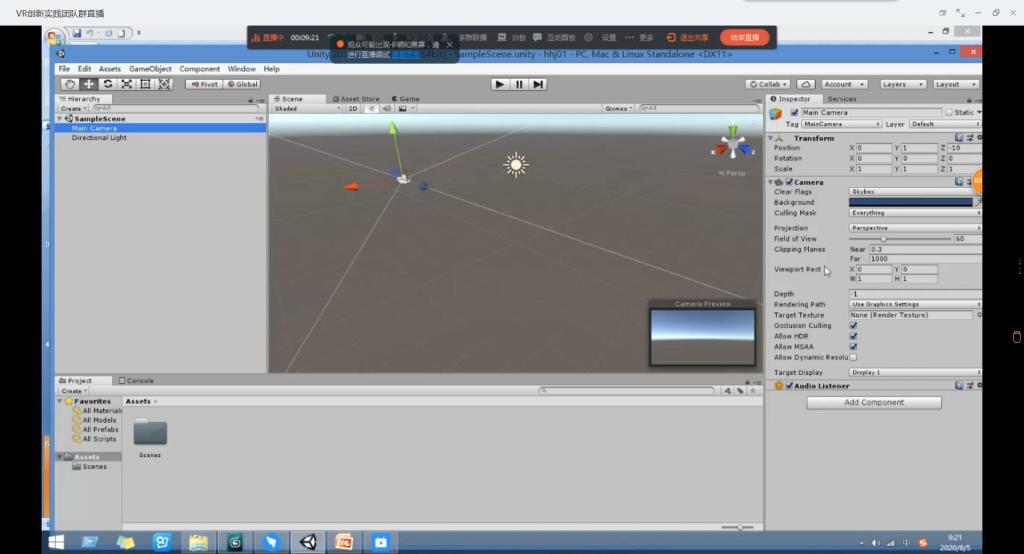Disable Audio Listener component checkbox
1024x554 pixels.
point(789,386)
